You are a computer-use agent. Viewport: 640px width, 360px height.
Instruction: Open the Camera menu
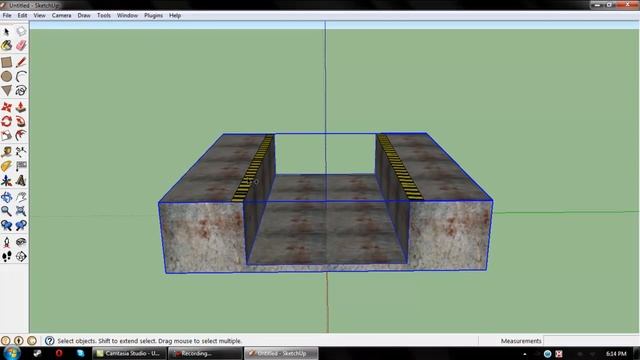point(62,16)
